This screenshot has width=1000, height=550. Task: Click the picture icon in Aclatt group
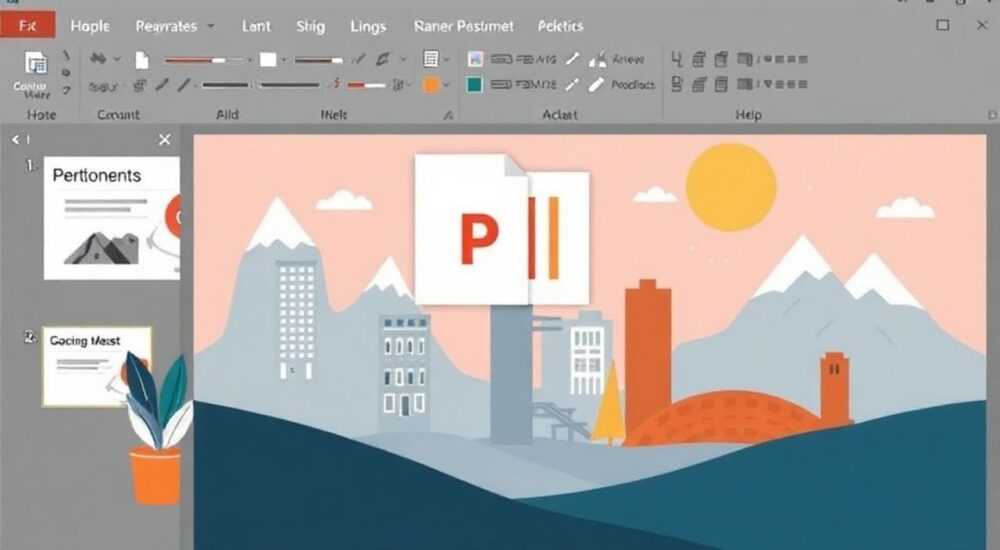pyautogui.click(x=475, y=59)
